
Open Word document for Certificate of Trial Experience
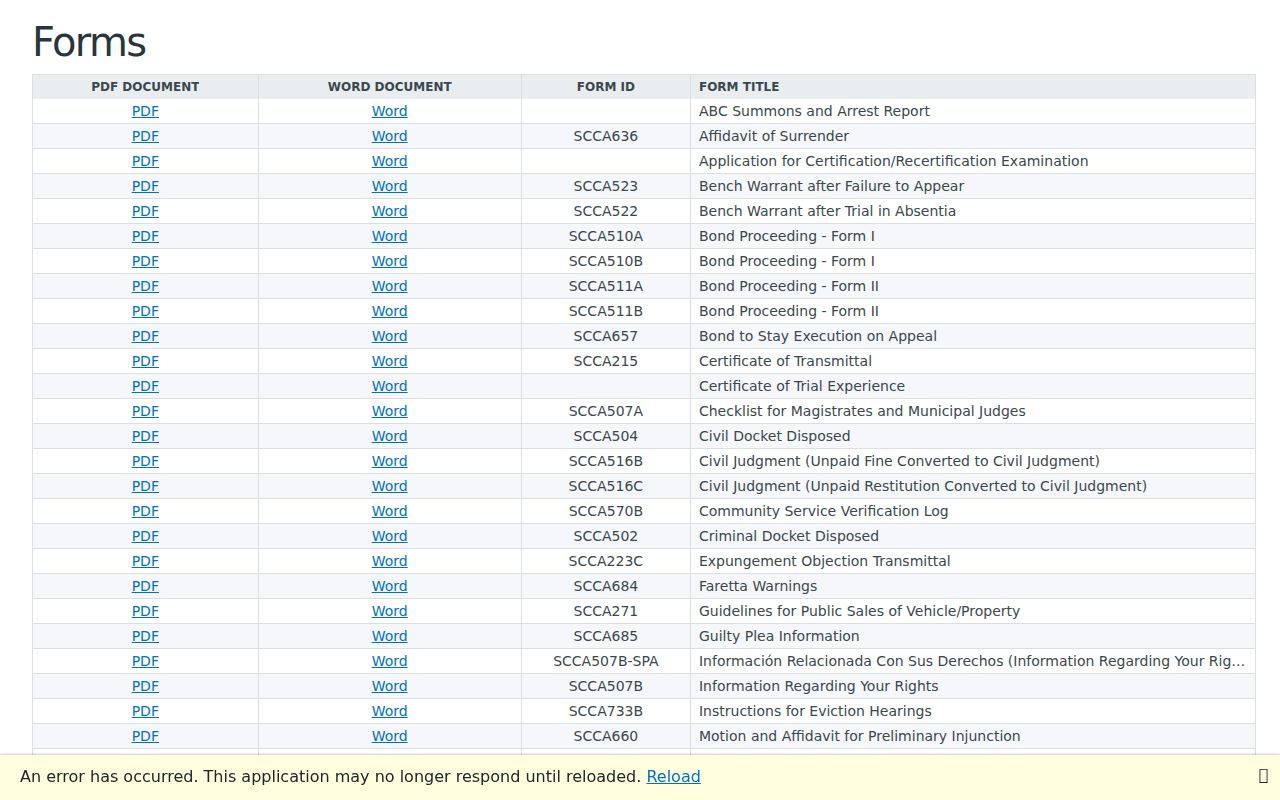click(x=389, y=386)
